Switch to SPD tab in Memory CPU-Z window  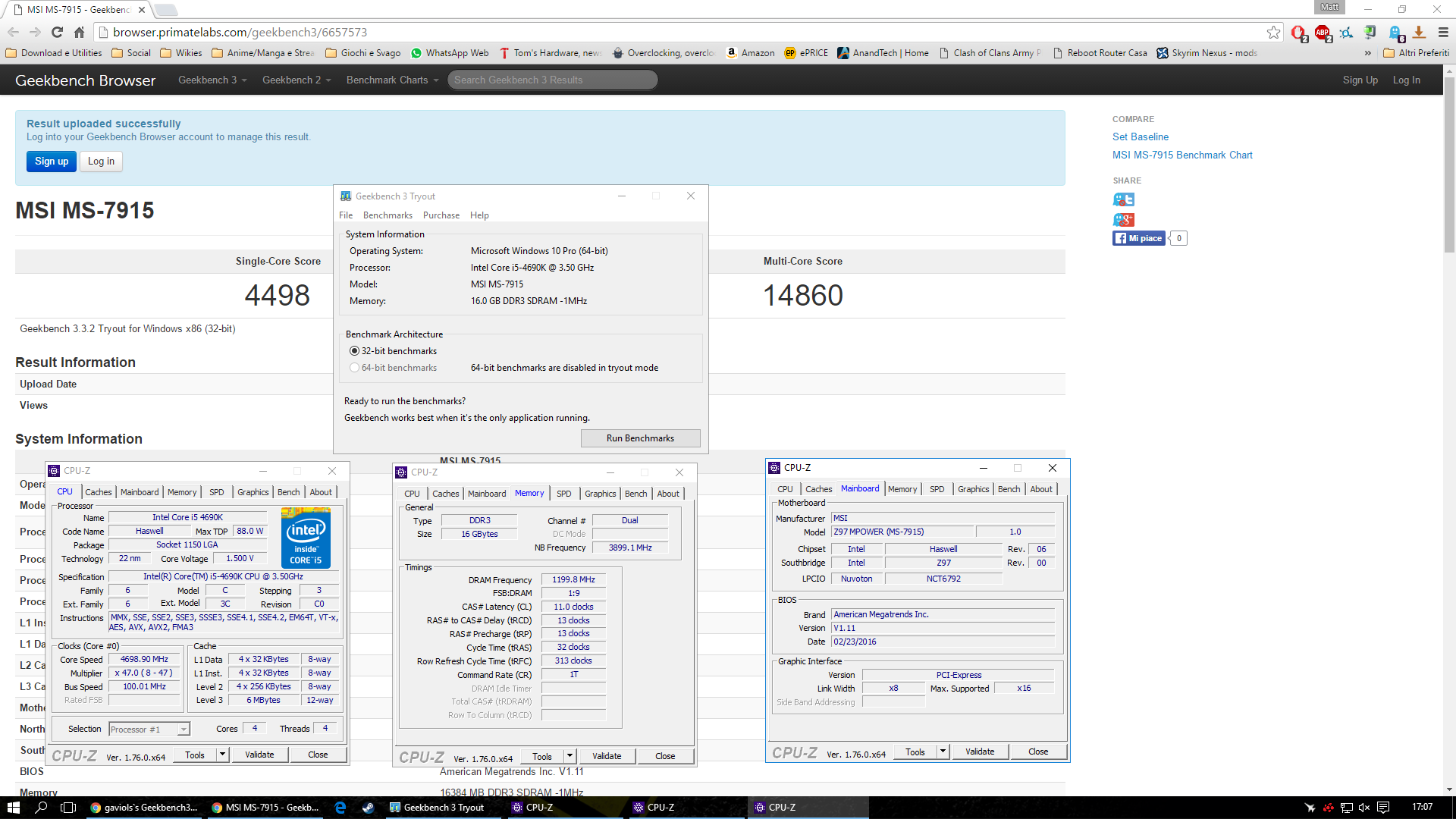tap(563, 494)
